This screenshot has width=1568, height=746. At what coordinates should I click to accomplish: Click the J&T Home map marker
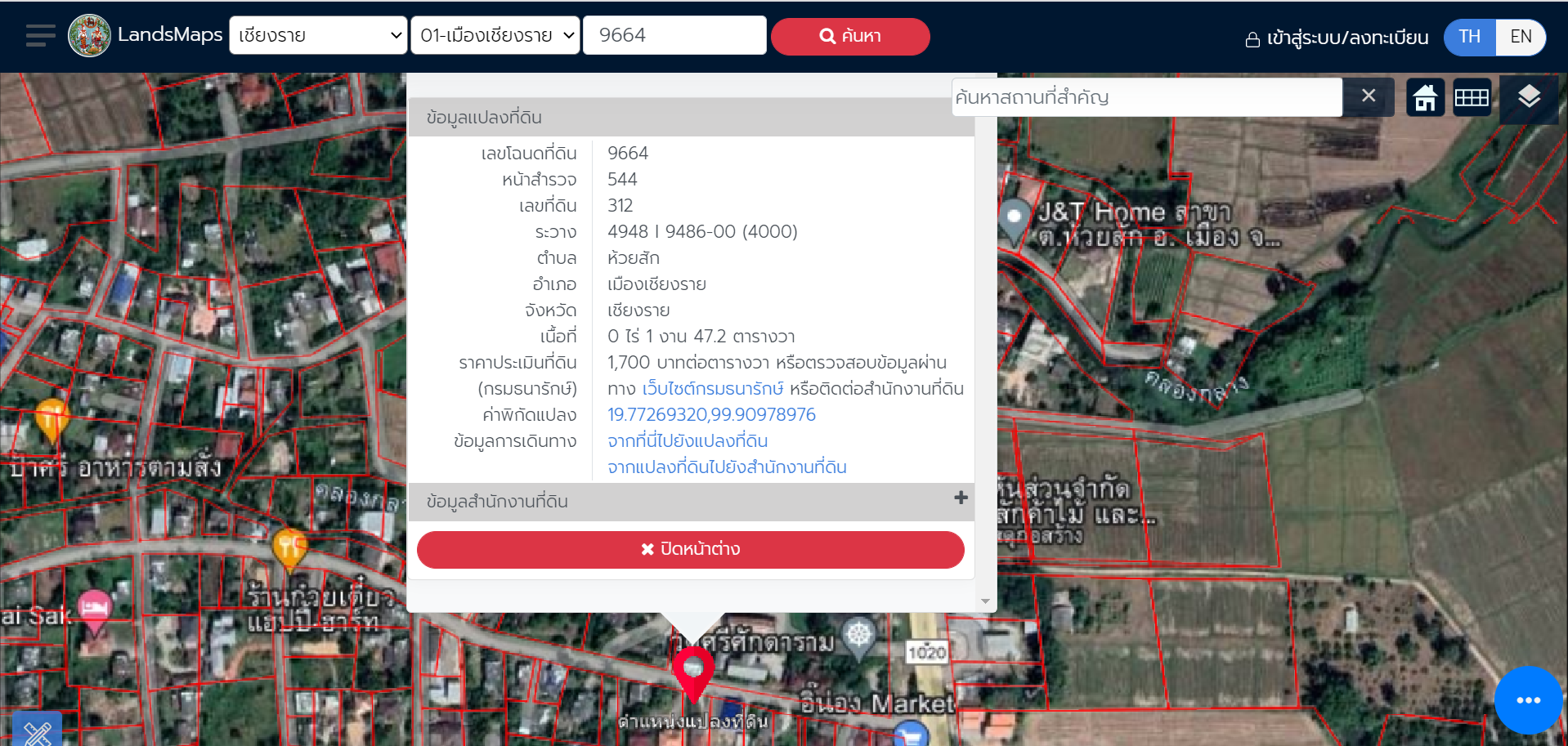1014,221
